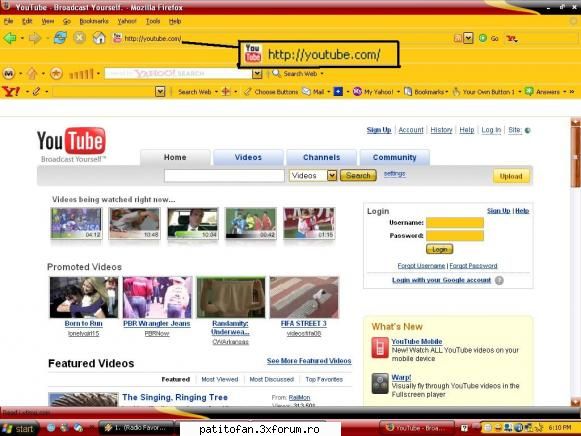Click the green Go button icon

pyautogui.click(x=482, y=38)
